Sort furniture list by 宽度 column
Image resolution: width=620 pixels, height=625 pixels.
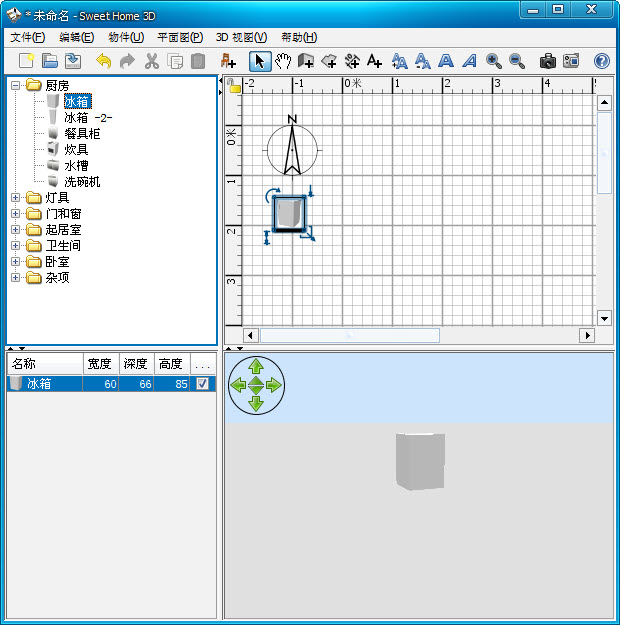point(101,364)
